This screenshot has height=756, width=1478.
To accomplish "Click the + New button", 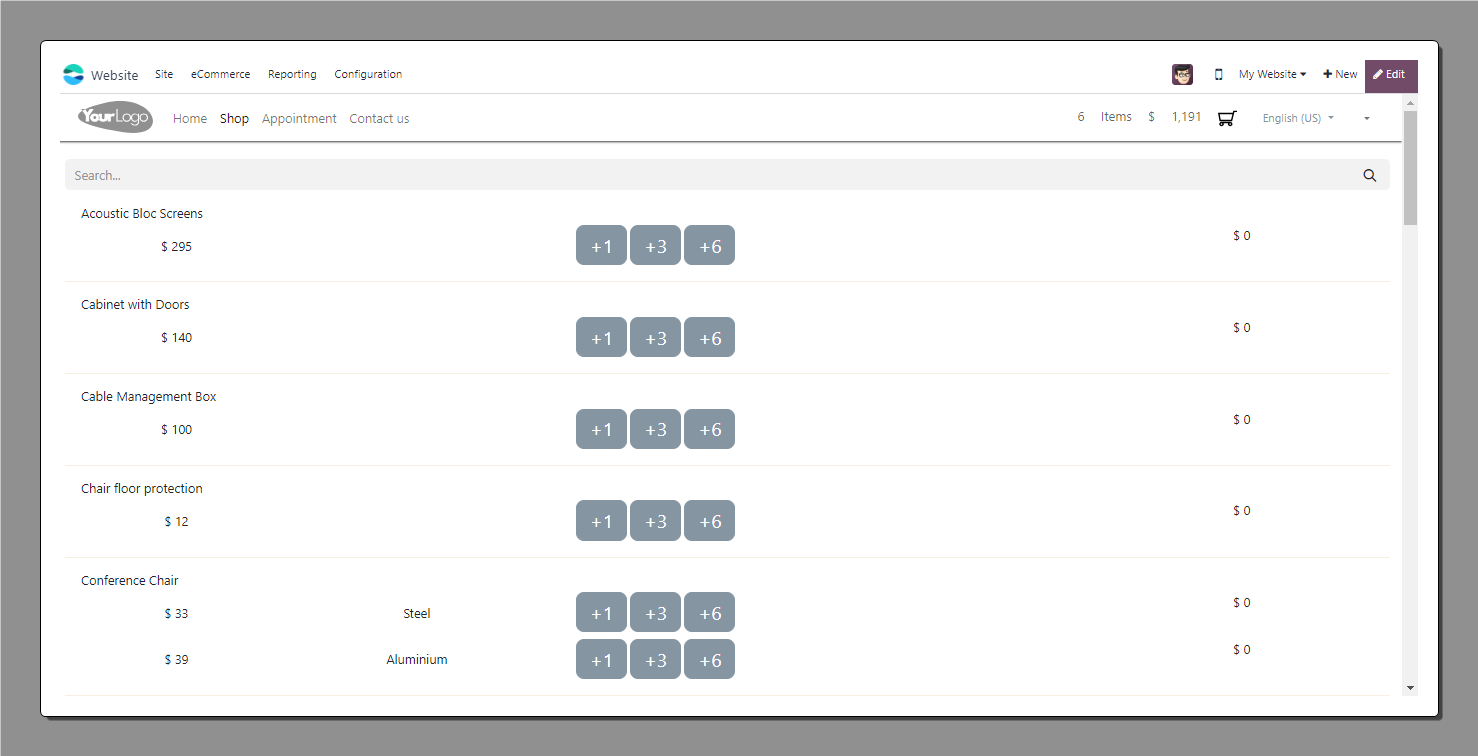I will pyautogui.click(x=1340, y=74).
